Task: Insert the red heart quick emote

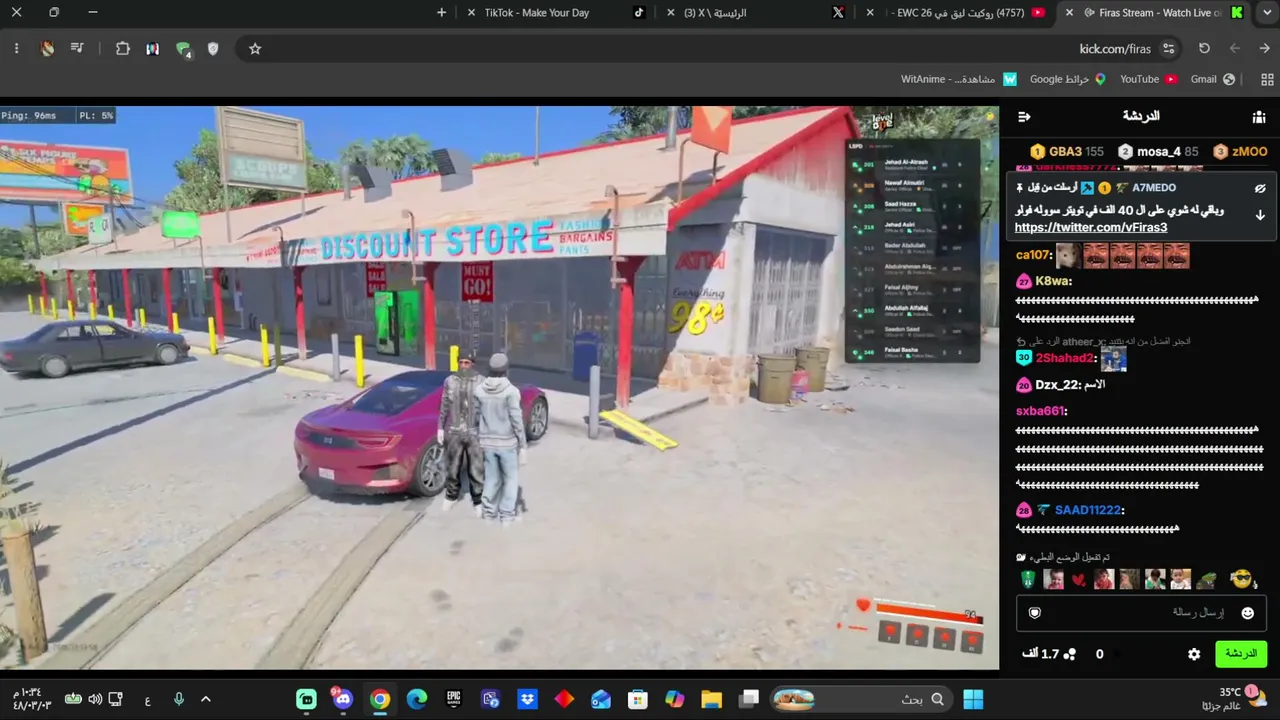Action: pos(1078,580)
